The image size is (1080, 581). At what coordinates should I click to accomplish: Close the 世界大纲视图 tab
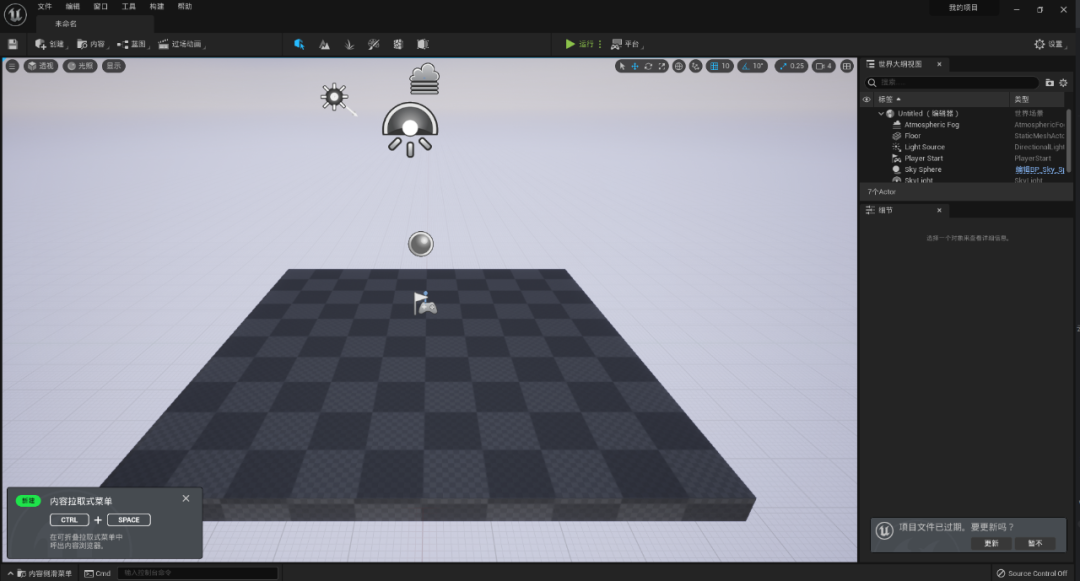coord(939,64)
